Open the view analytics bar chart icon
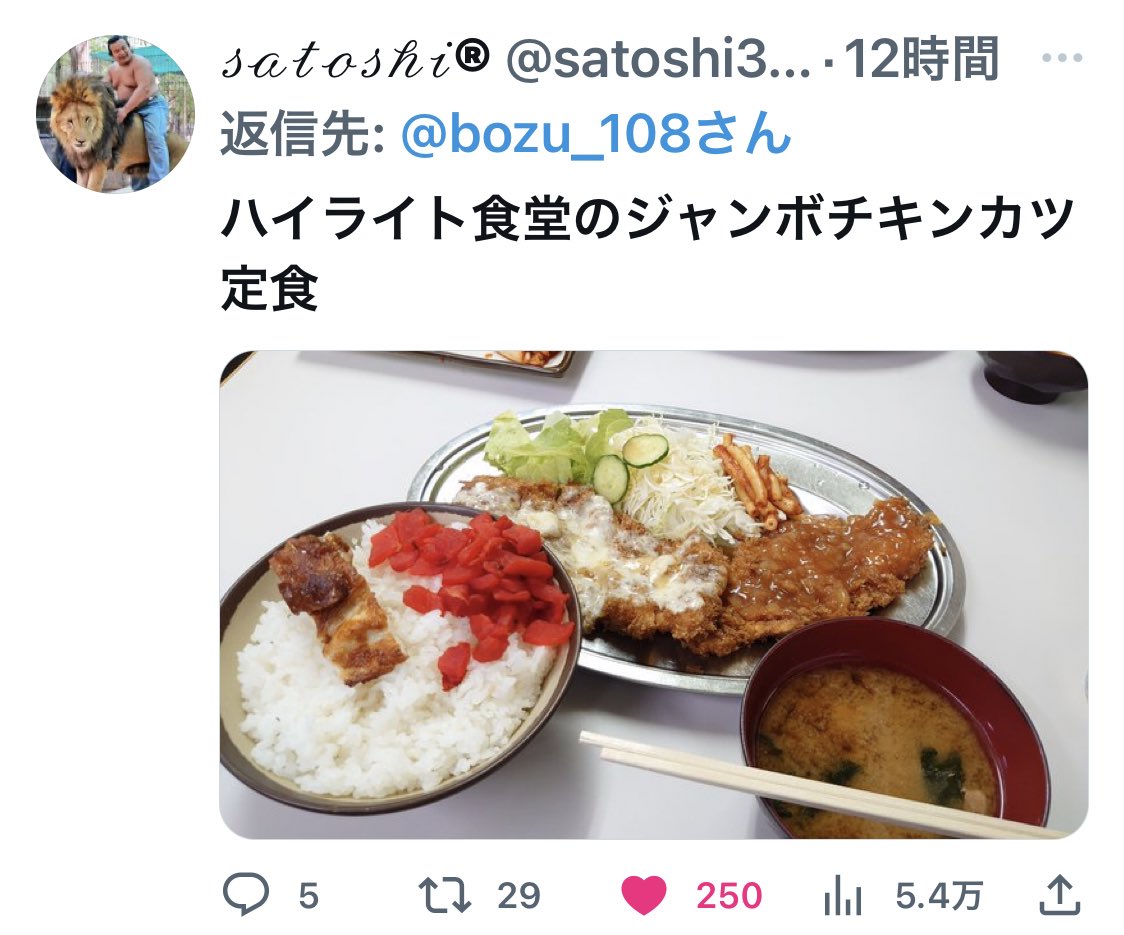Viewport: 1124px width, 935px height. [x=842, y=896]
